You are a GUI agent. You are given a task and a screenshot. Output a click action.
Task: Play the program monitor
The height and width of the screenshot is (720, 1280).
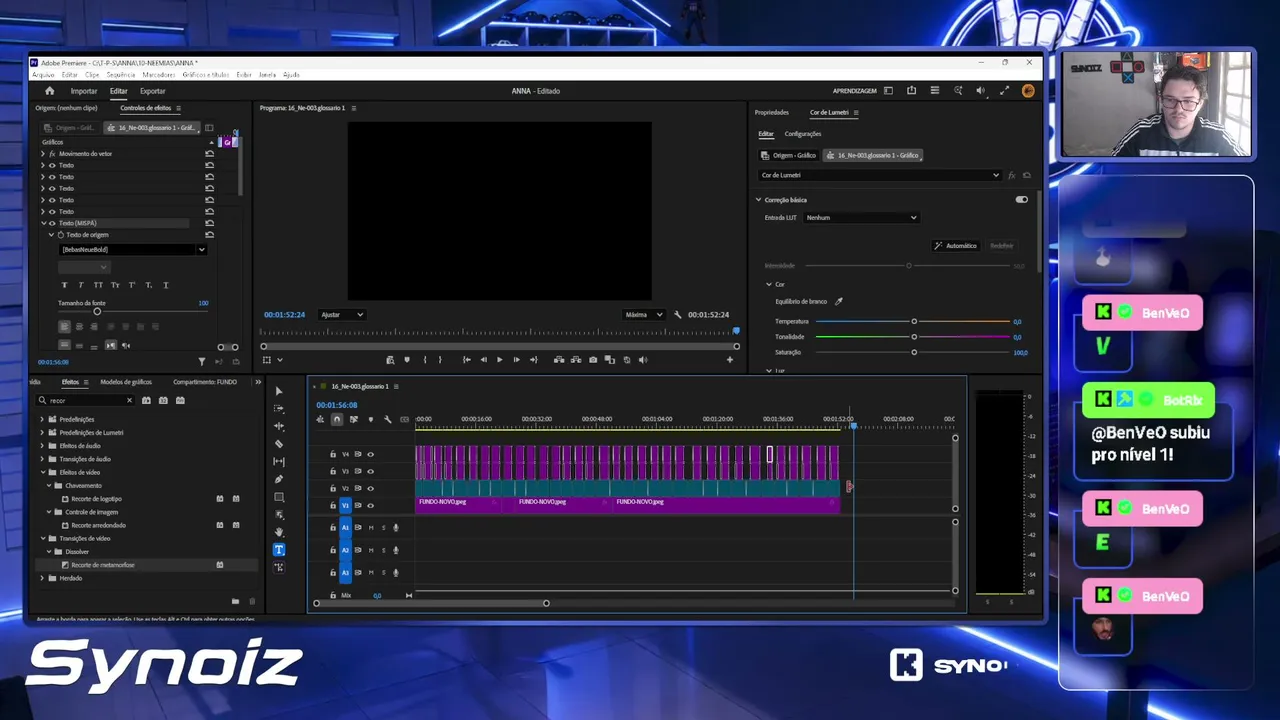[500, 360]
